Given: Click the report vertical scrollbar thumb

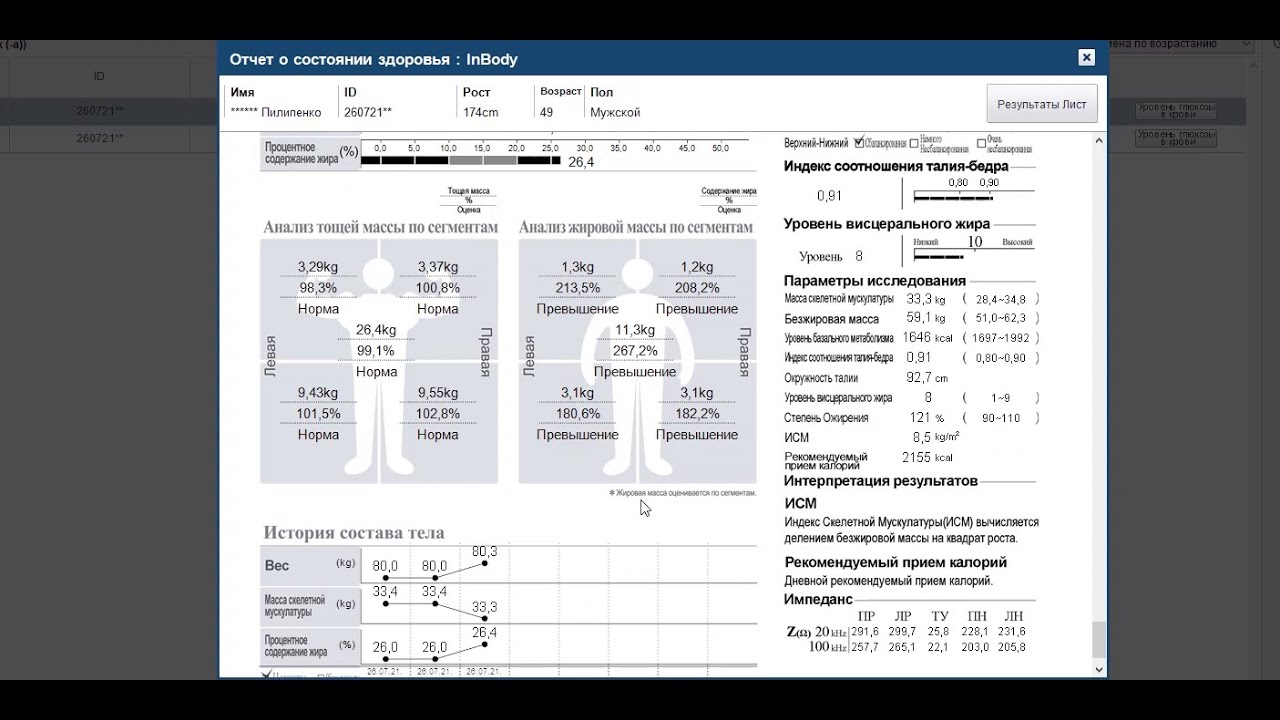Looking at the screenshot, I should (x=1100, y=638).
